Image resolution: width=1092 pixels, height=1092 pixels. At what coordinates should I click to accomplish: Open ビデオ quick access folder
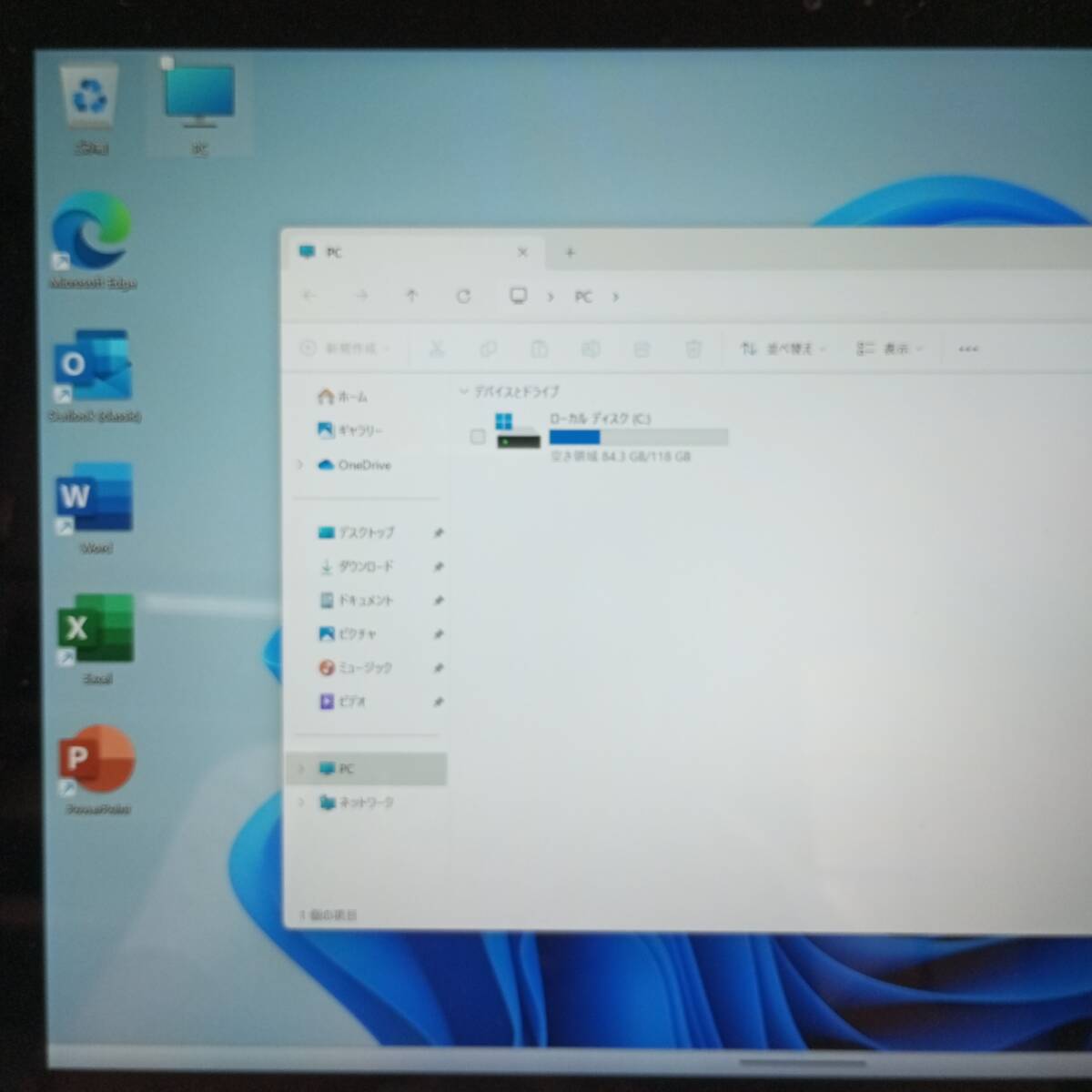[342, 702]
